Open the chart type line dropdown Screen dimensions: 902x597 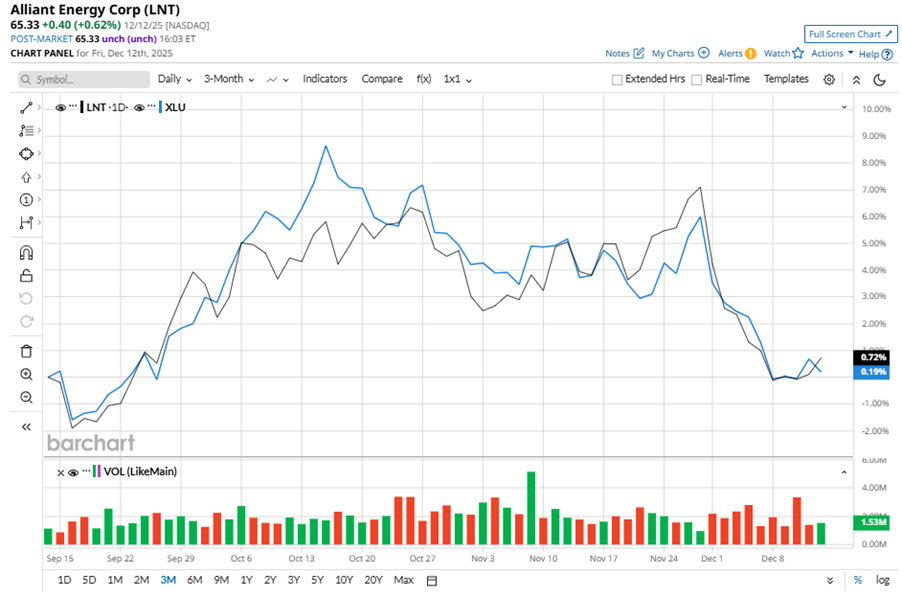click(277, 80)
